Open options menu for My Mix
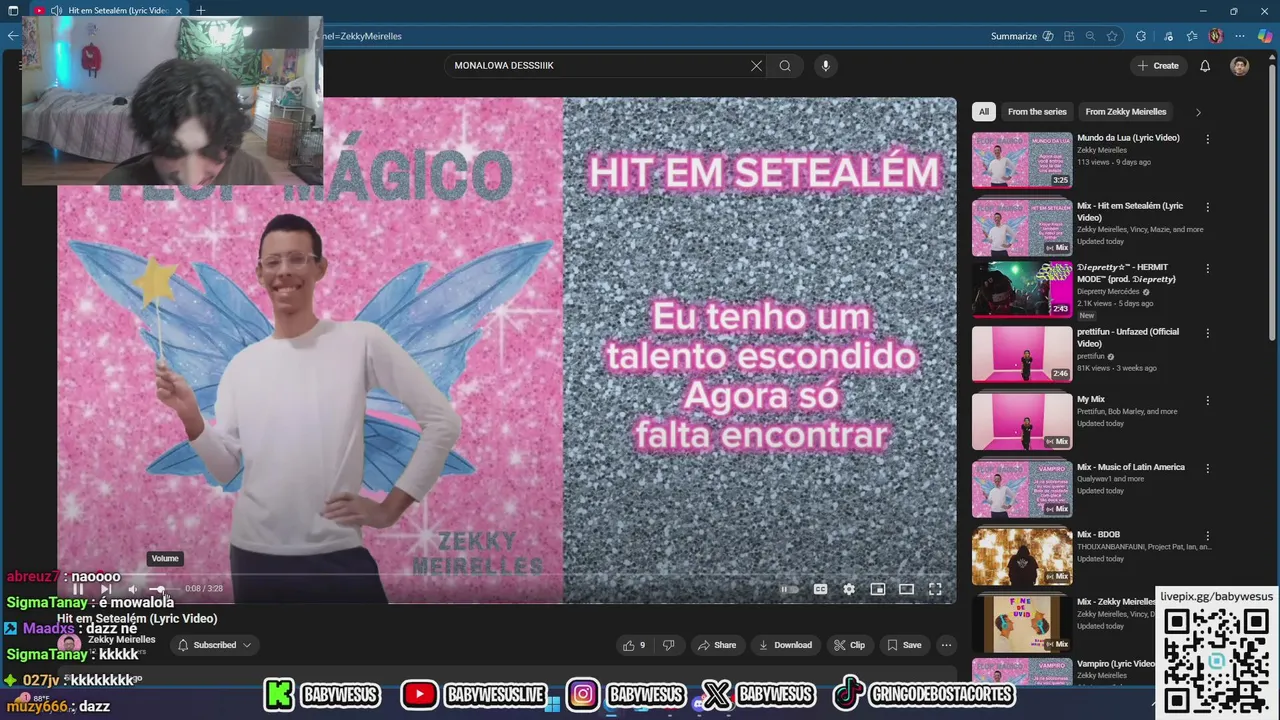The height and width of the screenshot is (720, 1280). click(x=1208, y=400)
